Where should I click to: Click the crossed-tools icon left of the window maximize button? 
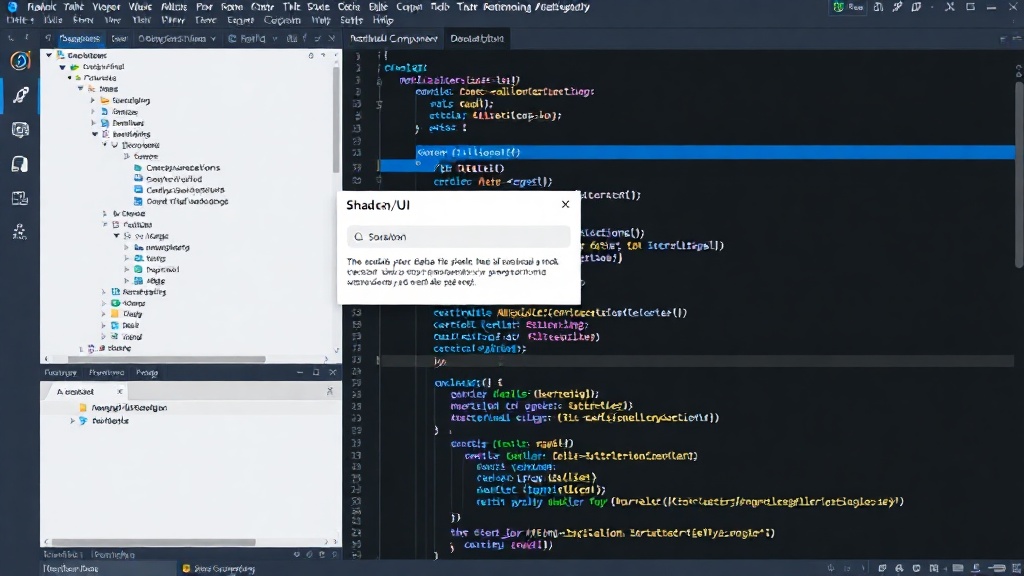pyautogui.click(x=950, y=7)
